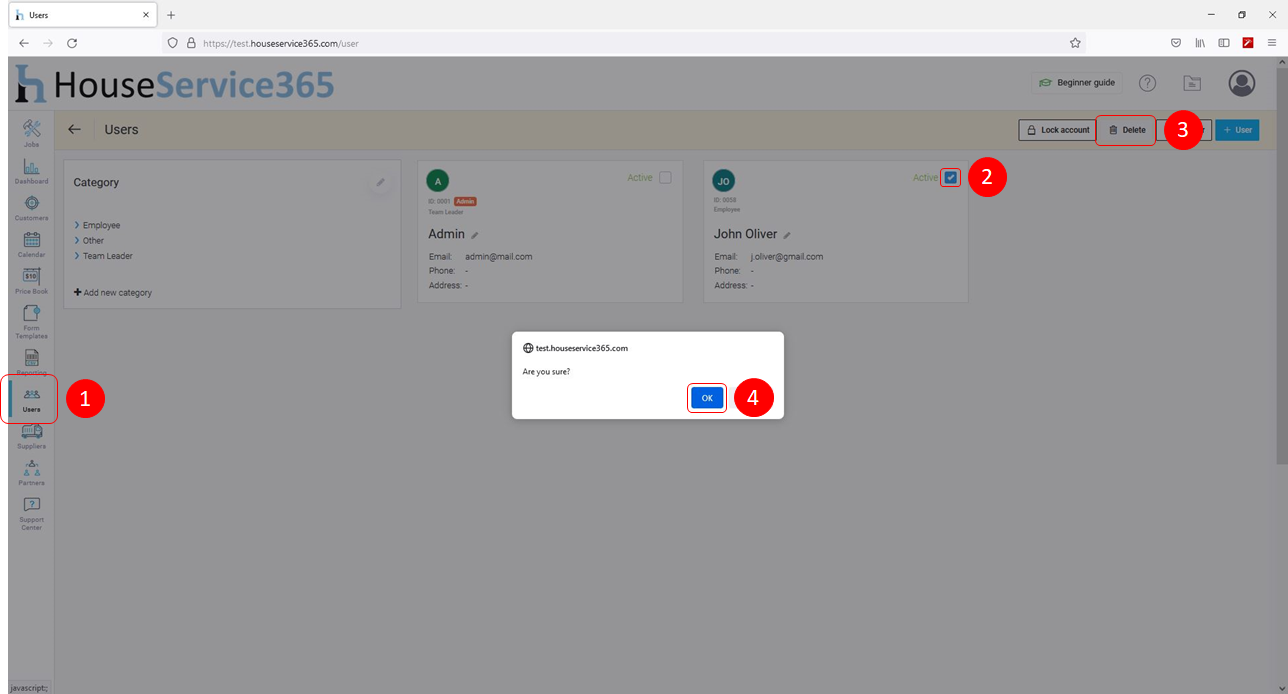This screenshot has height=694, width=1288.
Task: Click the admin@mail.com email text
Action: (498, 257)
